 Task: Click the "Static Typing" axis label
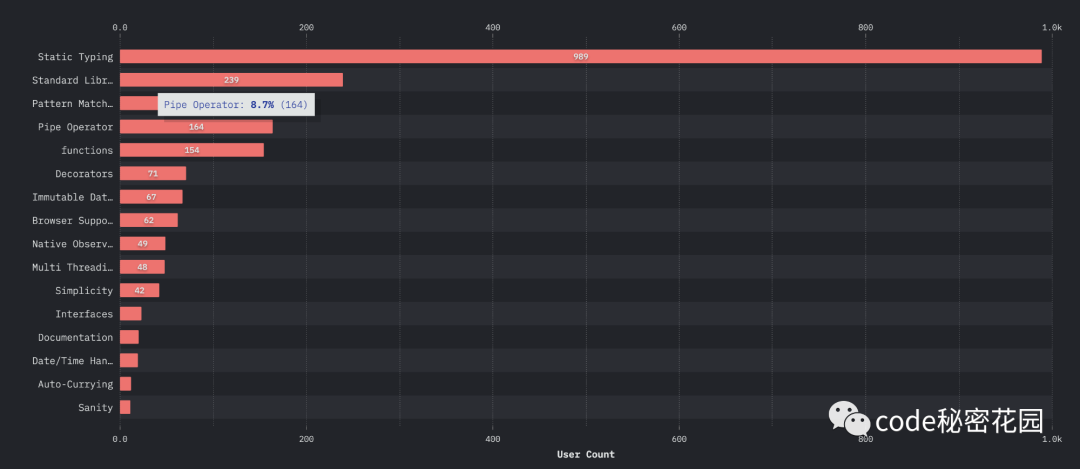tap(75, 57)
